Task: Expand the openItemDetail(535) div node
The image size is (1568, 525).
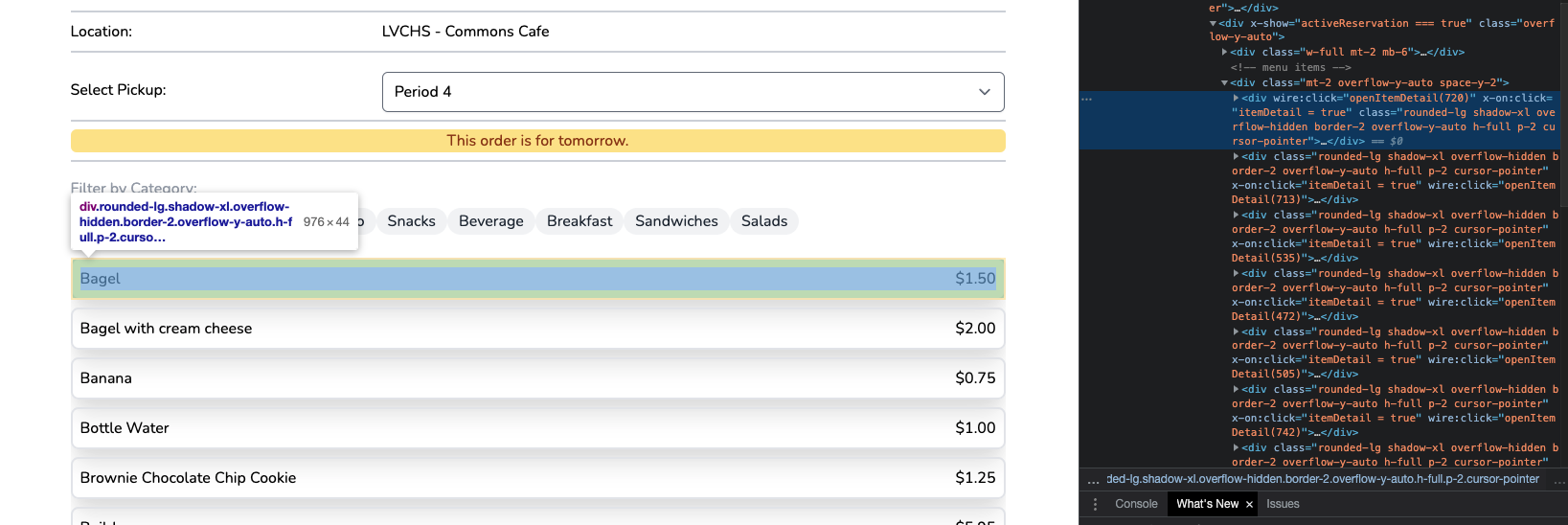Action: point(1237,215)
